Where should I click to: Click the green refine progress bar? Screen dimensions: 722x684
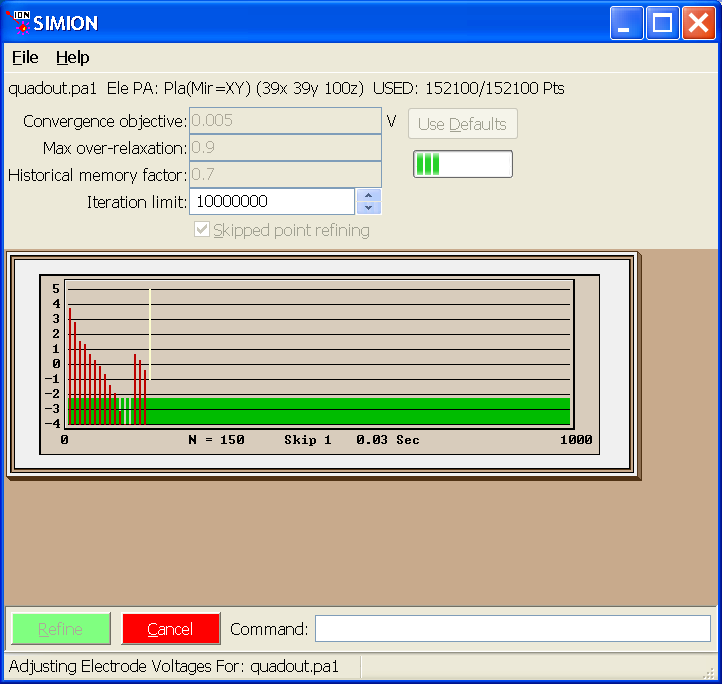point(463,164)
